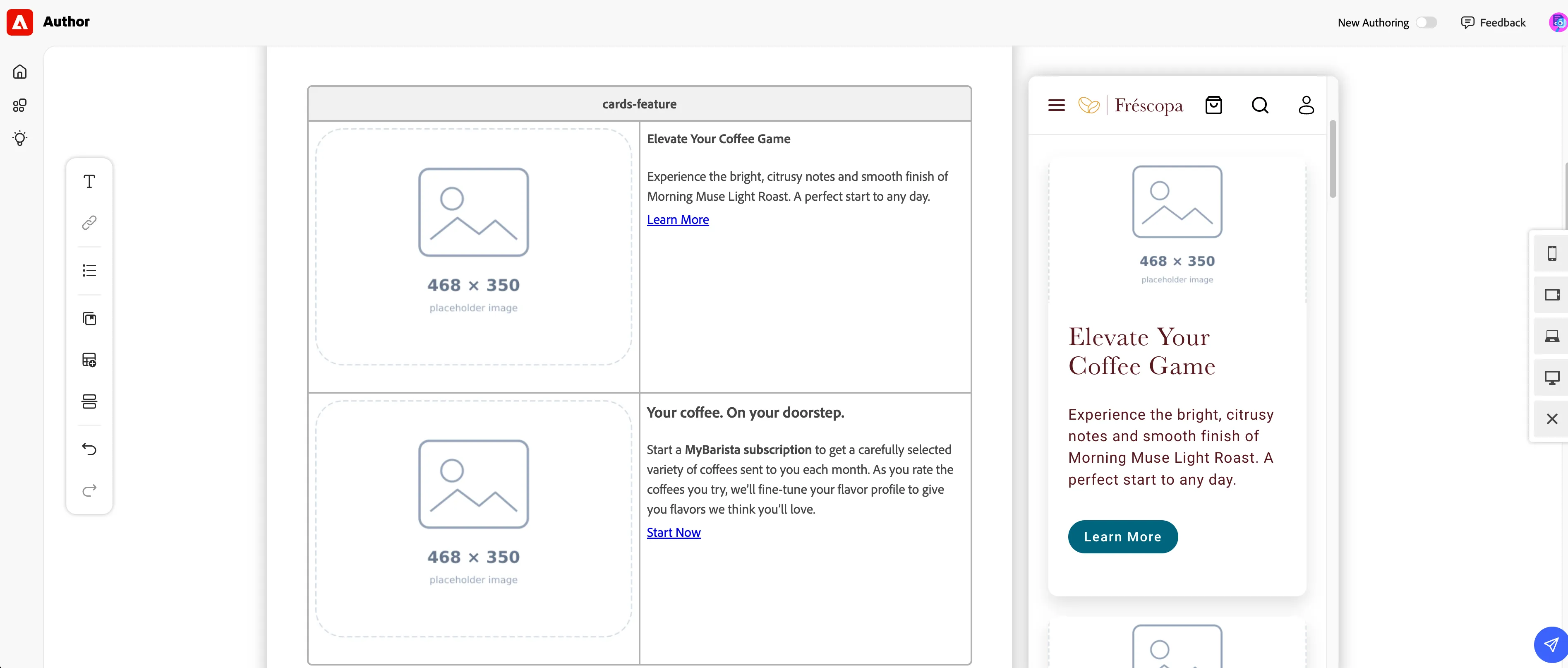Click the insert image tool icon
Screen dimensions: 1568x668
click(x=89, y=318)
